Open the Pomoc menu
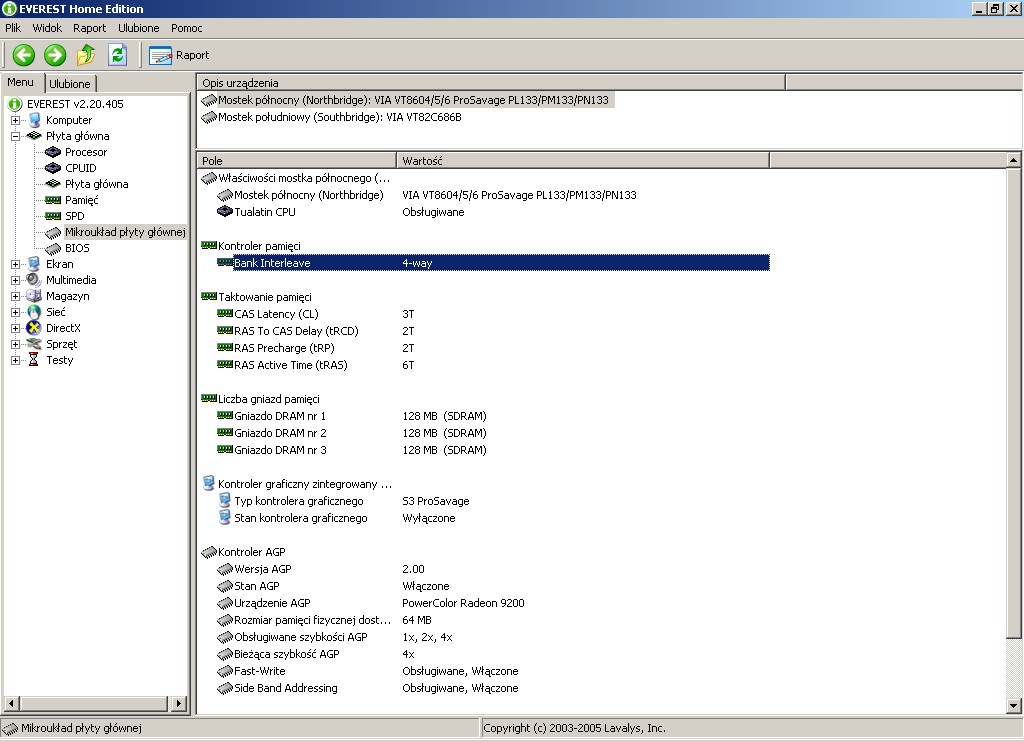 (187, 28)
